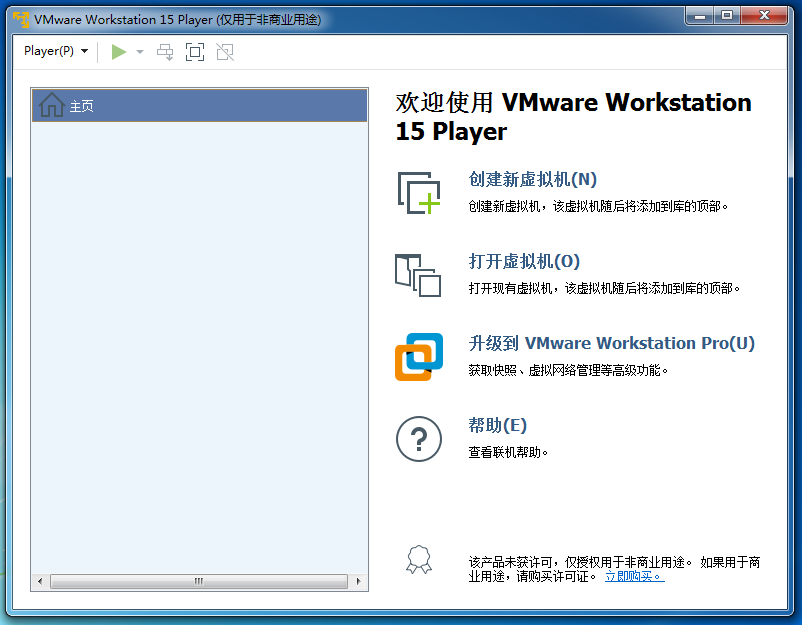Open the Player(P) menu
The width and height of the screenshot is (802, 625).
coord(56,51)
